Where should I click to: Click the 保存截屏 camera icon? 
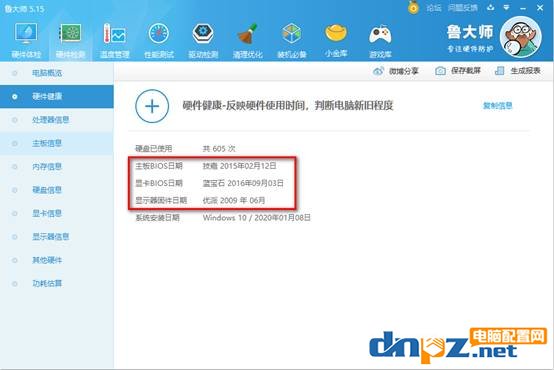(x=440, y=71)
